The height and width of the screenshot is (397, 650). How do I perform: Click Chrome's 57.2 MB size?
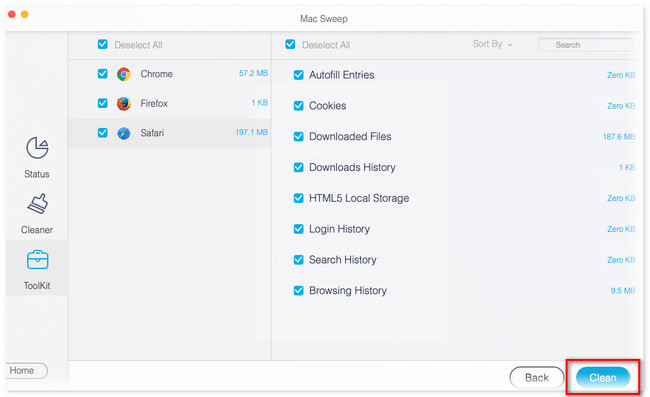pyautogui.click(x=253, y=73)
